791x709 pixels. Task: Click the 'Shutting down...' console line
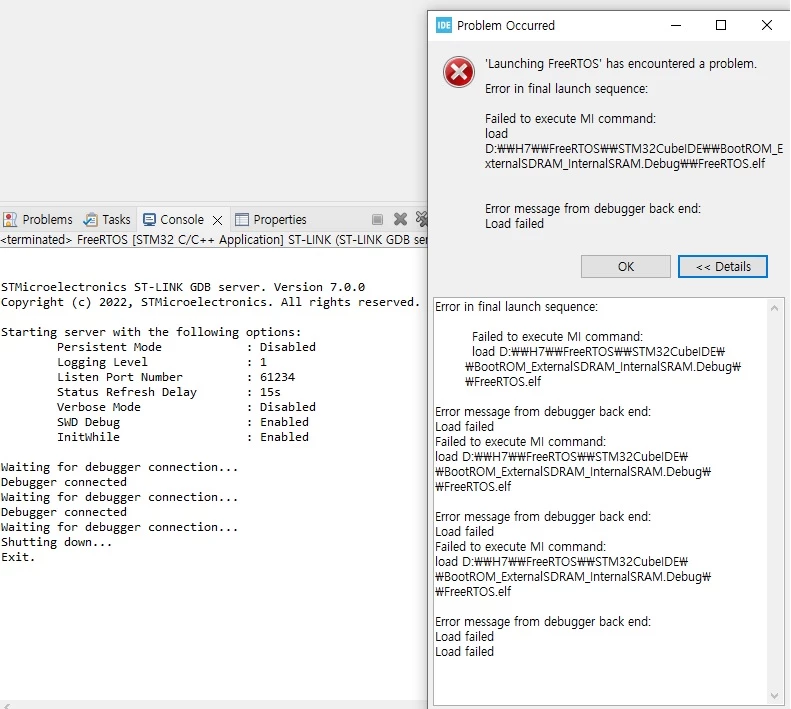pyautogui.click(x=56, y=542)
